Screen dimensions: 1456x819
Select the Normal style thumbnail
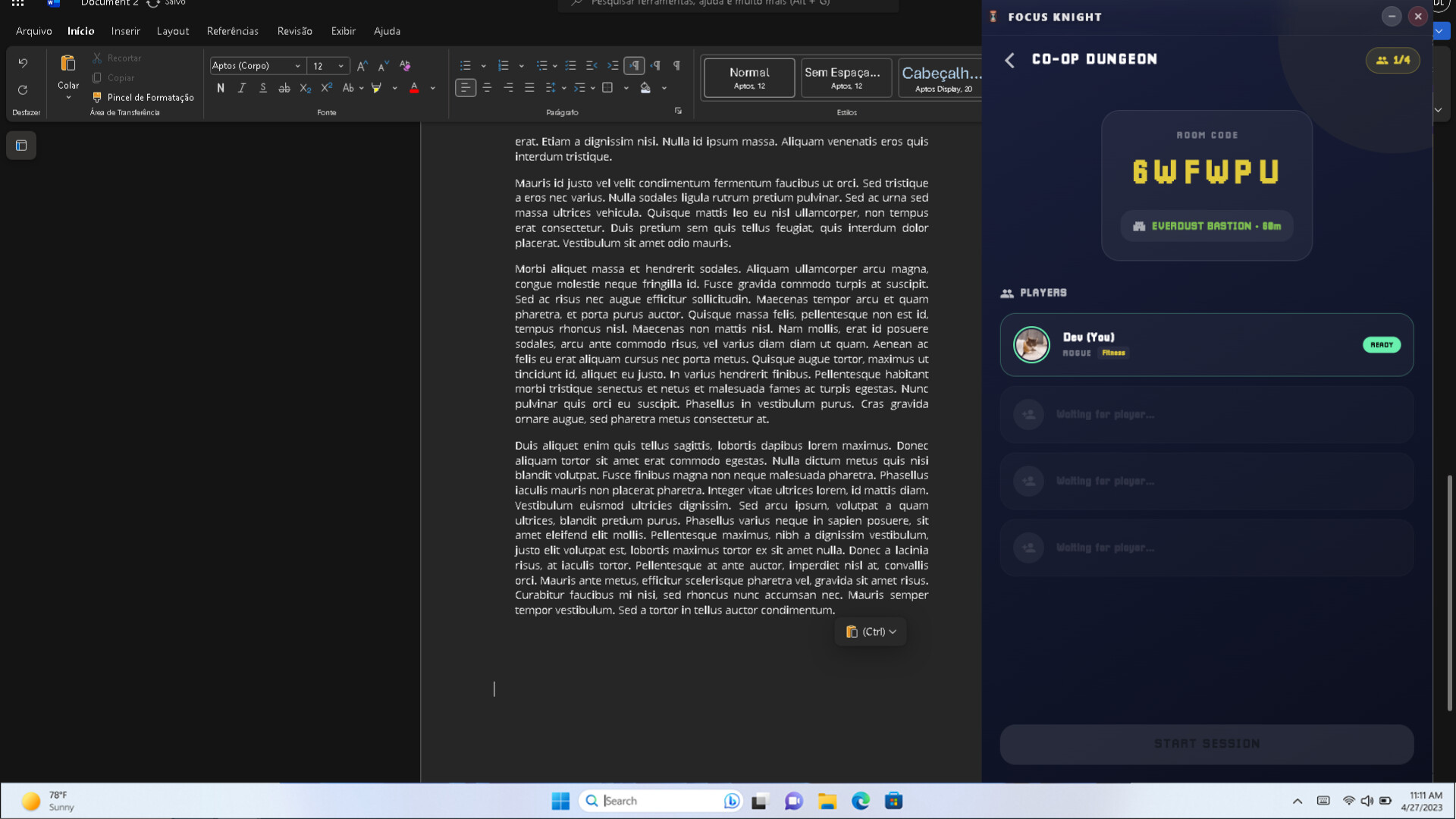tap(749, 77)
